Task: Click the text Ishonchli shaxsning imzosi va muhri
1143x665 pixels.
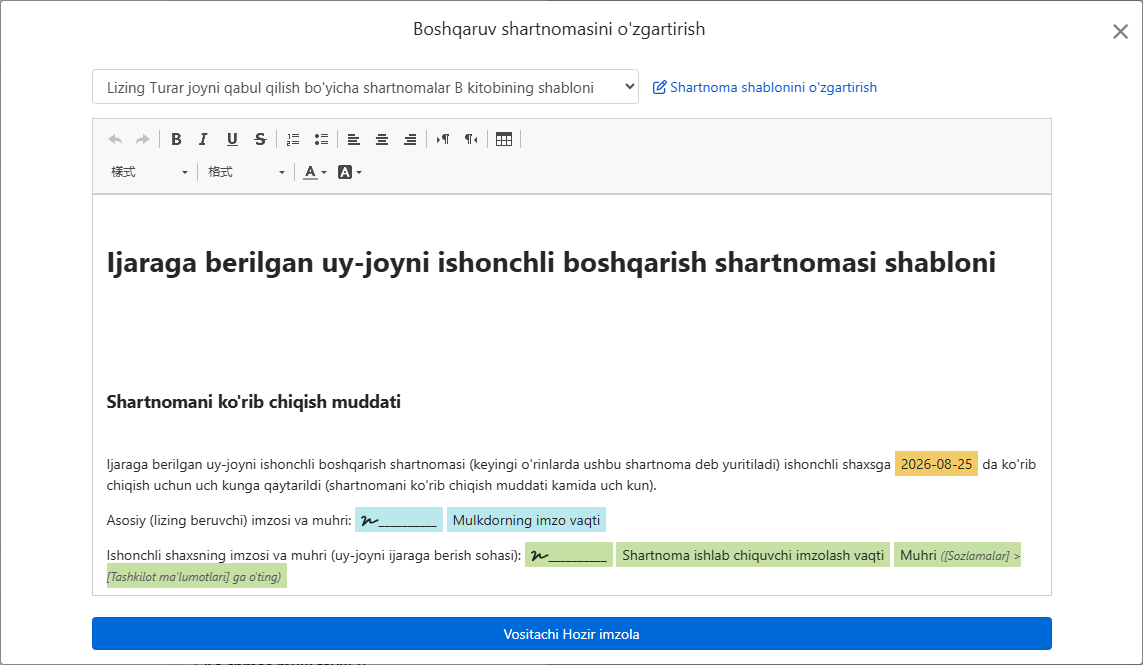Action: pyautogui.click(x=313, y=556)
